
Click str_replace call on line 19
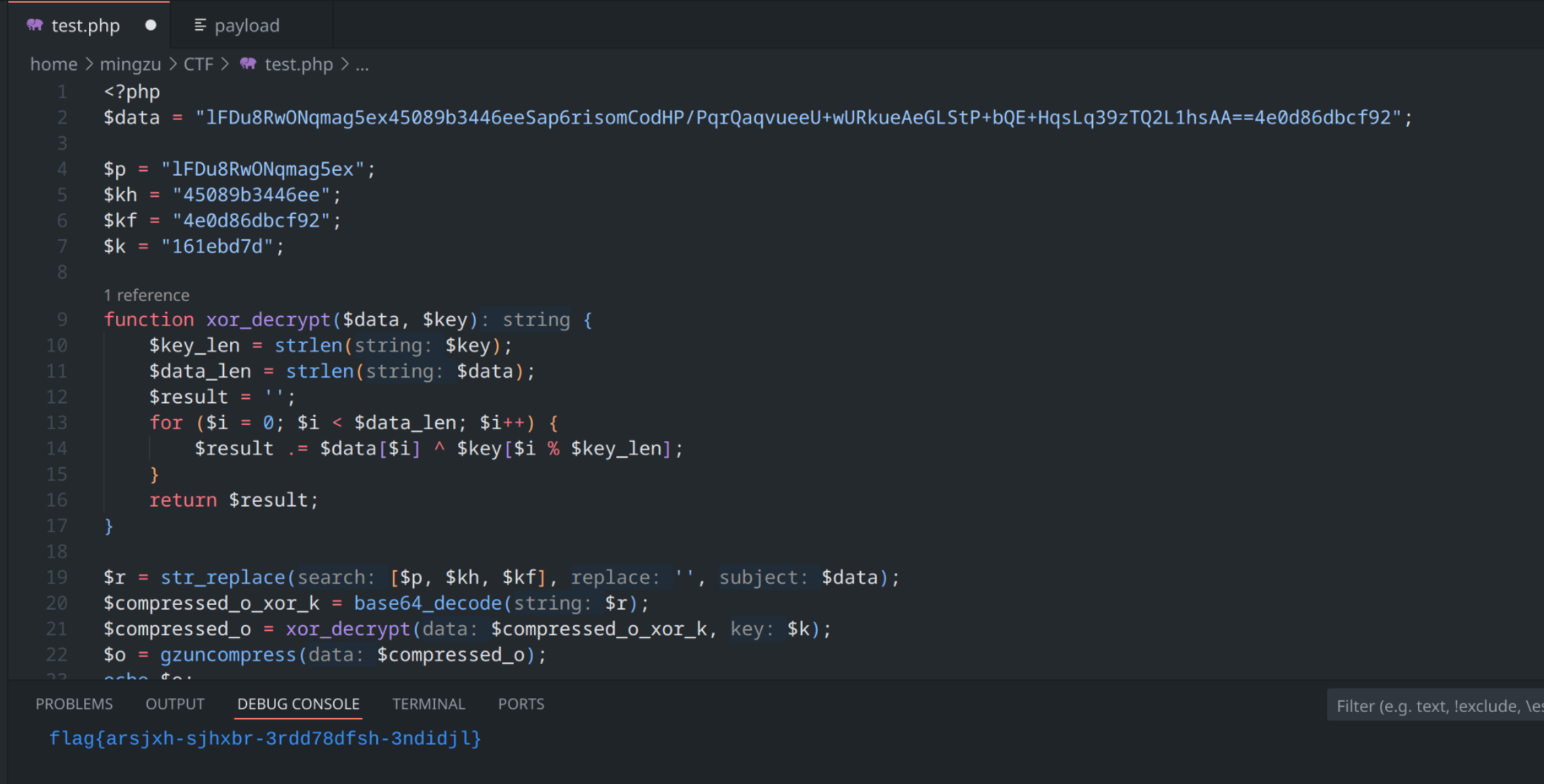[223, 577]
